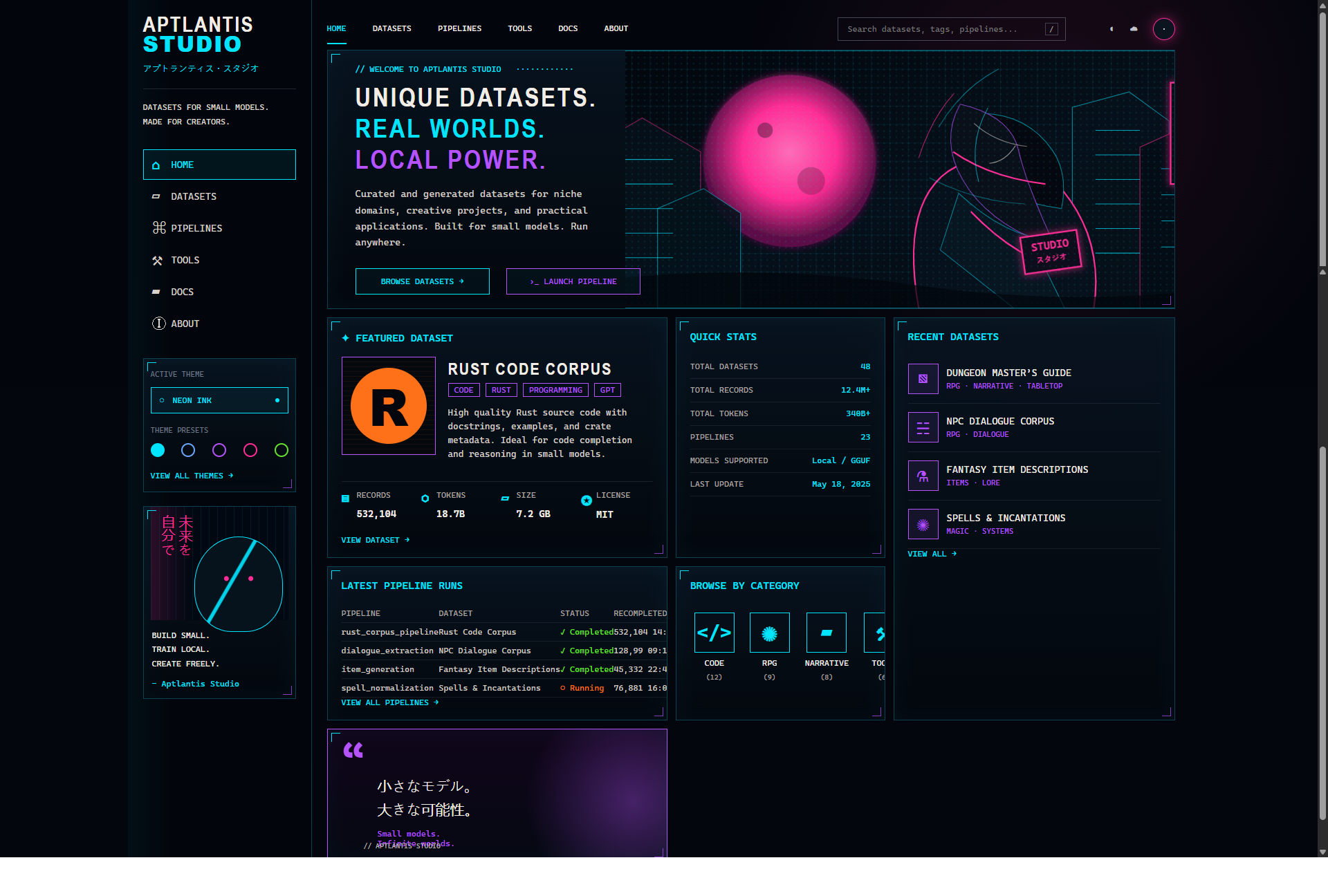Screen dimensions: 1328x896
Task: Click the GPT tag chip
Action: point(608,391)
